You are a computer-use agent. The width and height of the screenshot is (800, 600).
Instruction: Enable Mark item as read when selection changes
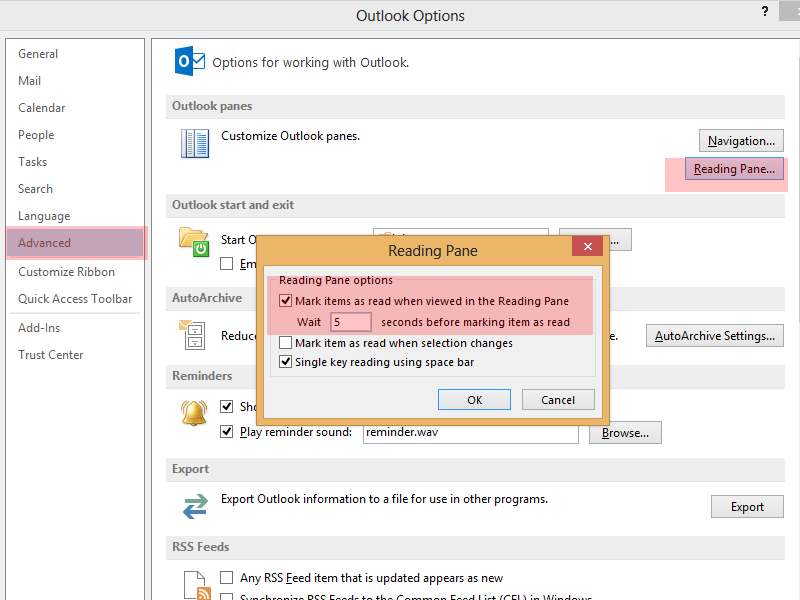tap(286, 343)
